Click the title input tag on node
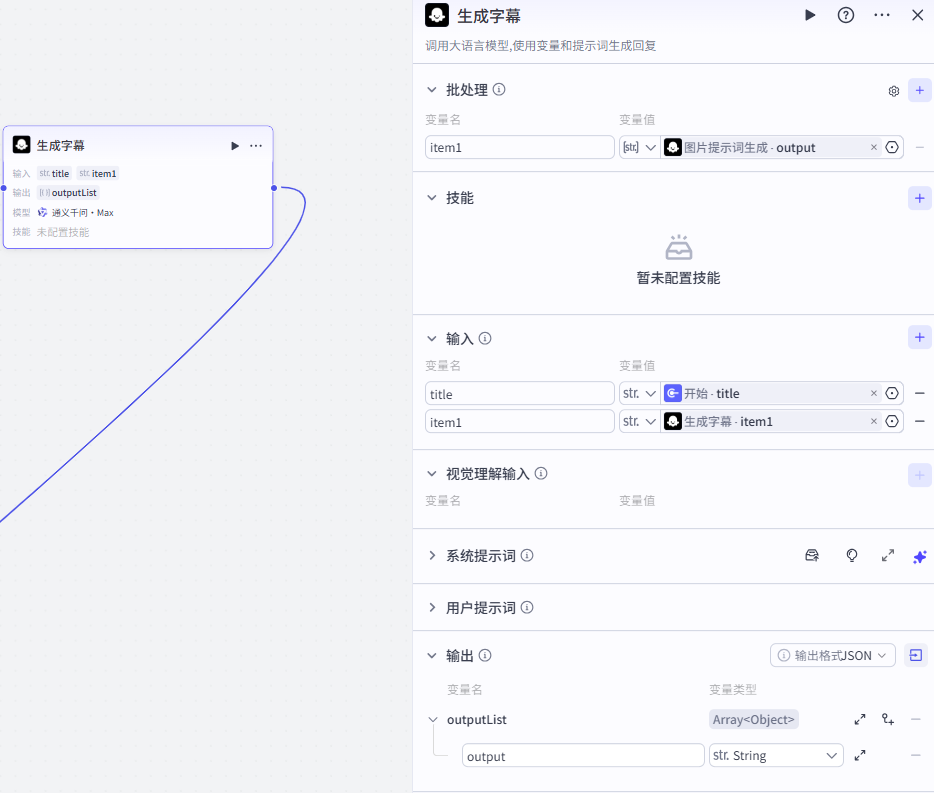This screenshot has height=793, width=934. pyautogui.click(x=54, y=173)
